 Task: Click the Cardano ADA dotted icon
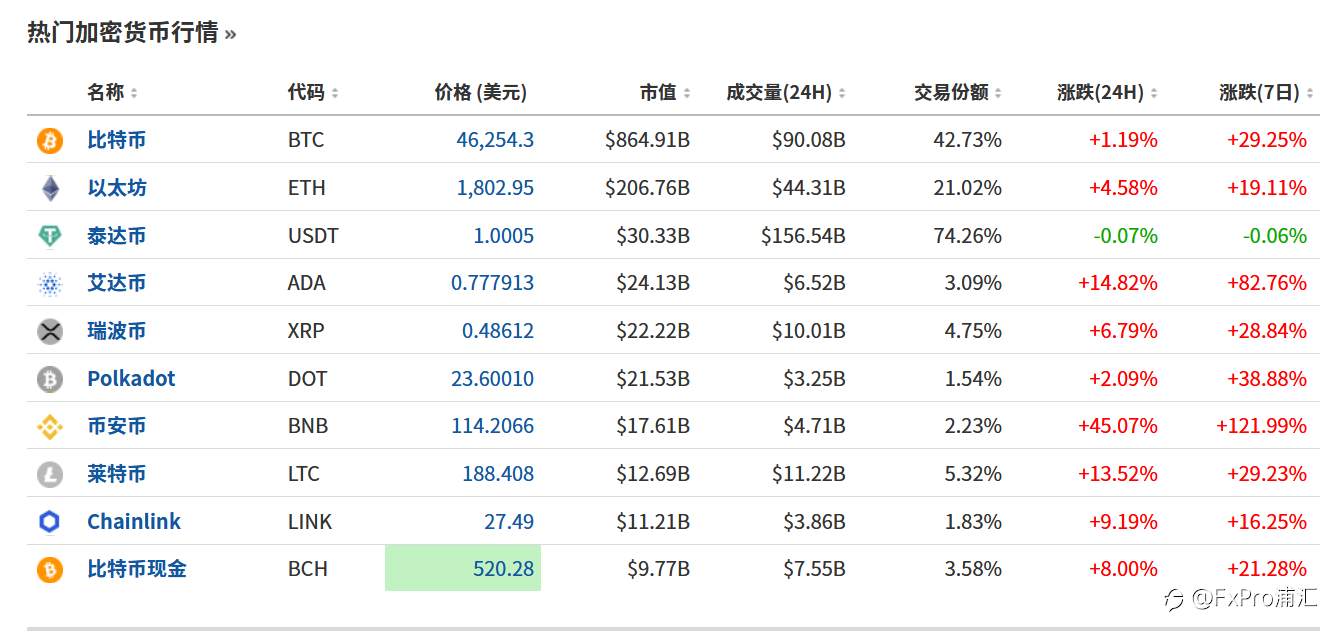[x=50, y=284]
